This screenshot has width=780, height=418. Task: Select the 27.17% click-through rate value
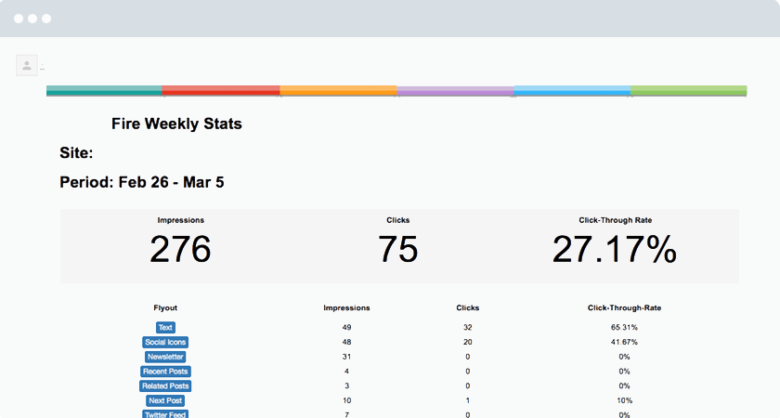(614, 250)
